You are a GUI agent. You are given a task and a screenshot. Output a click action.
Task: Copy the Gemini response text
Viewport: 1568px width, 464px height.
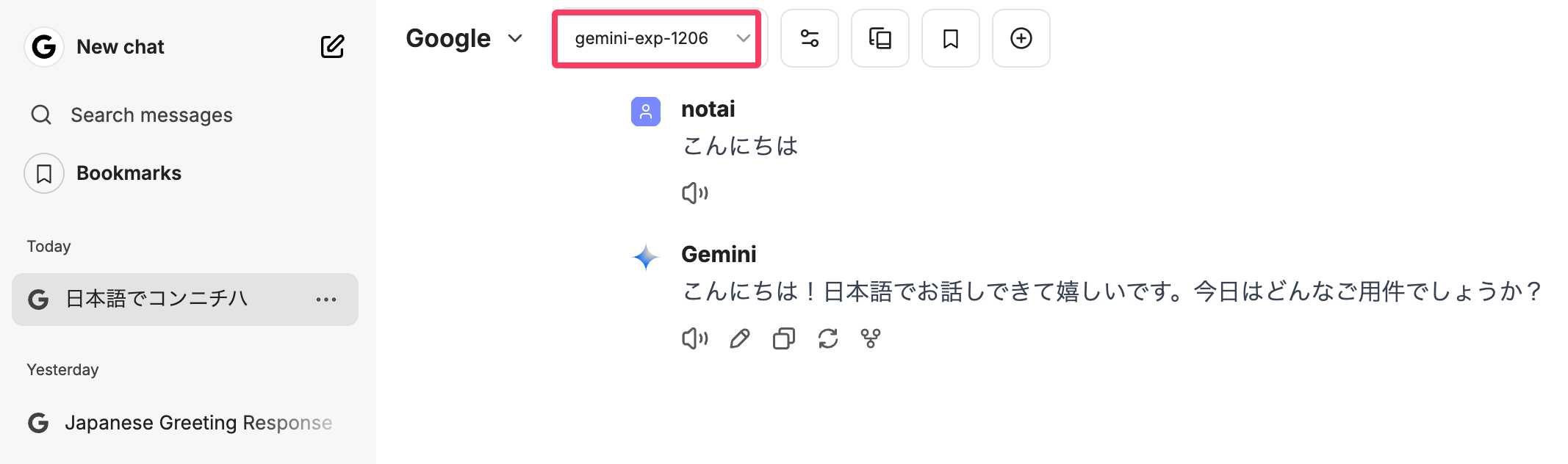click(x=783, y=338)
